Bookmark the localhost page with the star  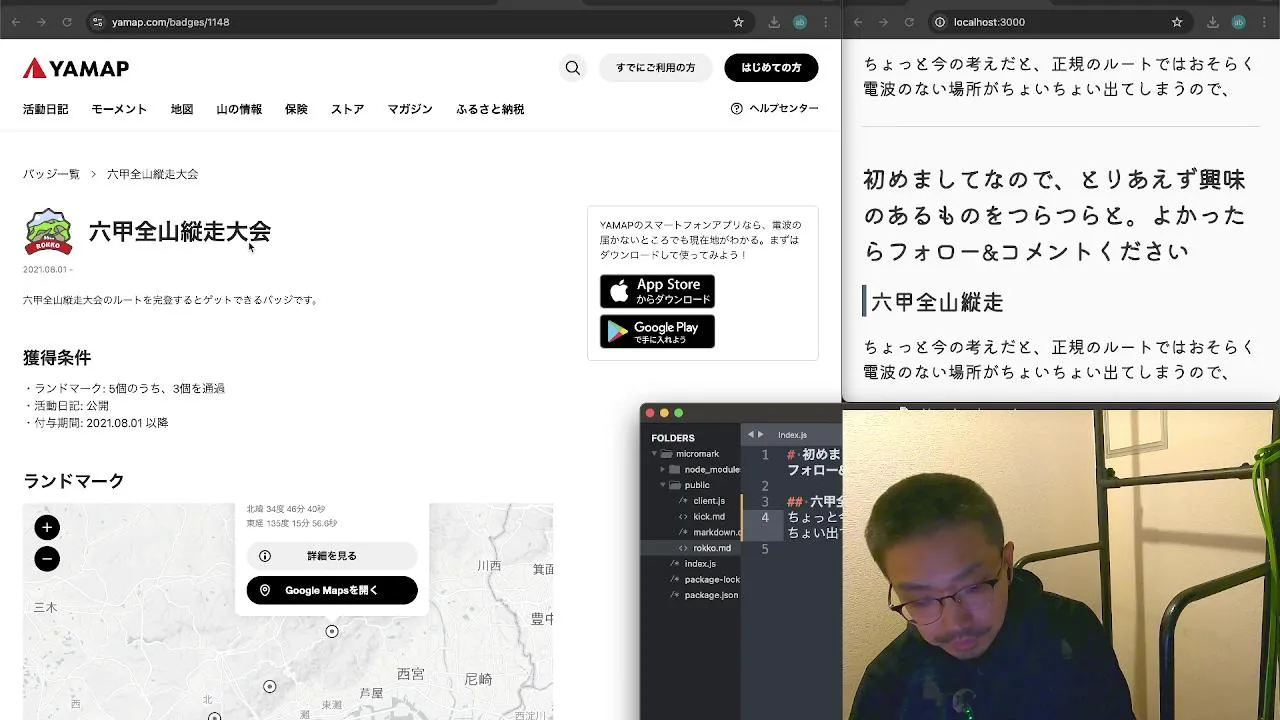click(x=1177, y=22)
